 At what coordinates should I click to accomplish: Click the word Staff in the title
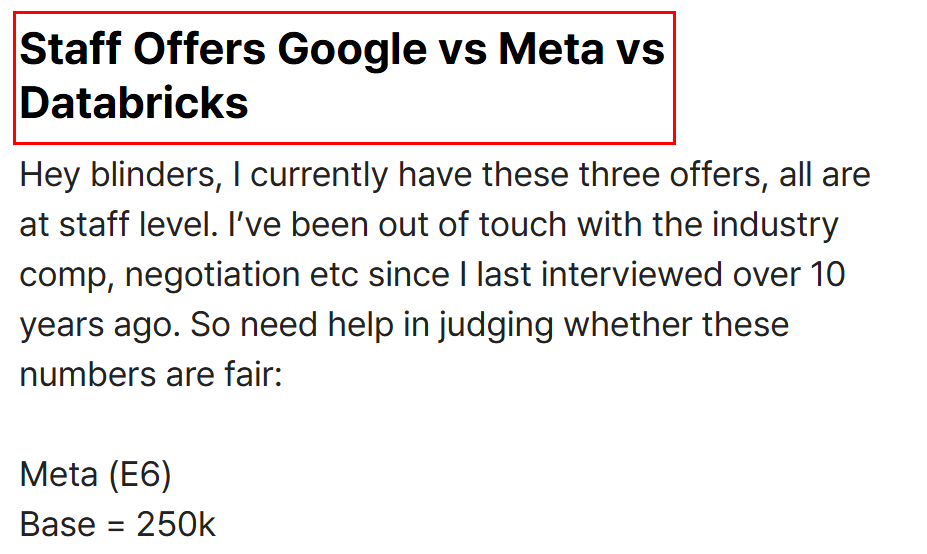[x=70, y=48]
